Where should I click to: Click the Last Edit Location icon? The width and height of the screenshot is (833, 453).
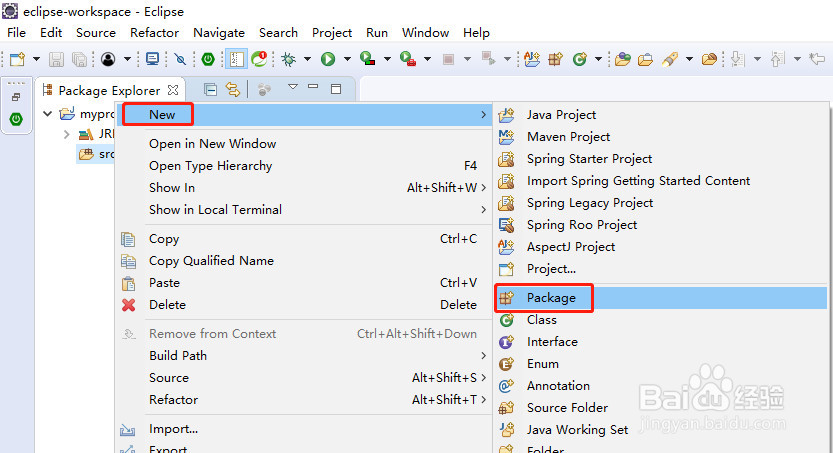pos(817,59)
